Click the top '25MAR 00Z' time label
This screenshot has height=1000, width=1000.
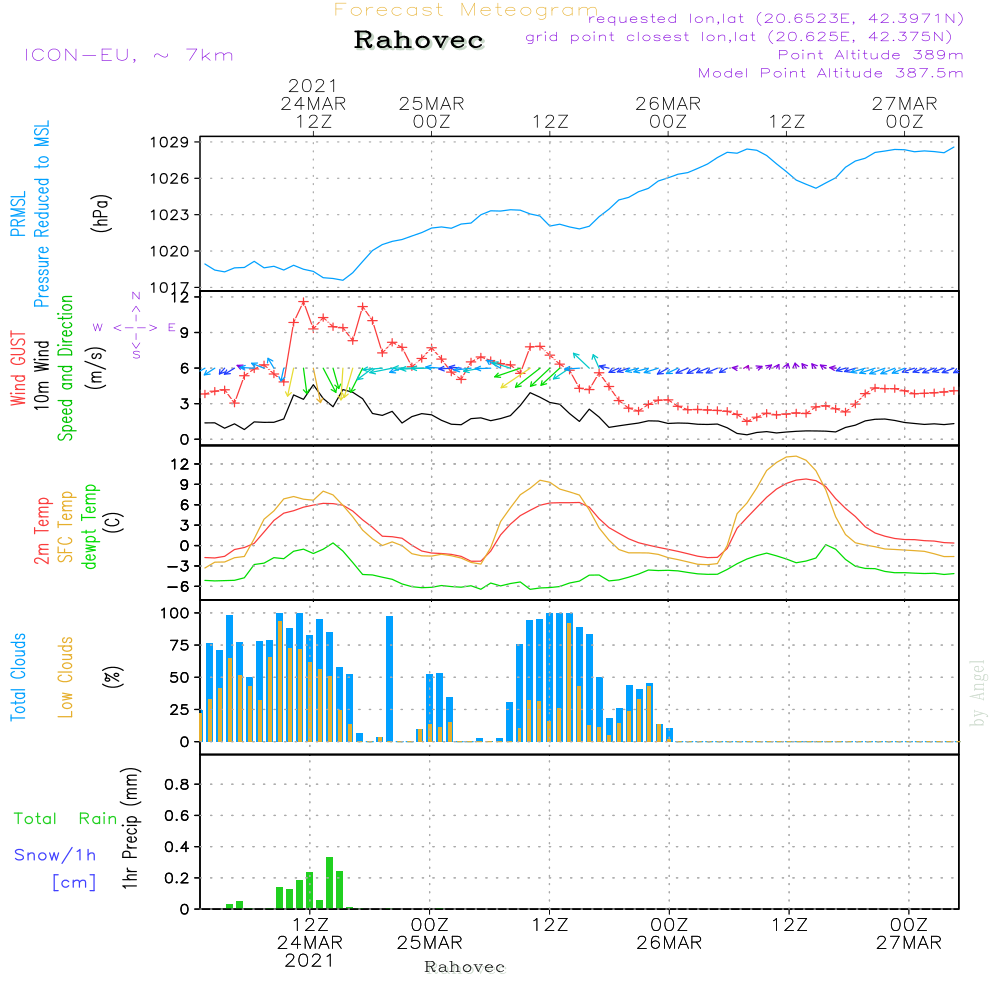(432, 112)
